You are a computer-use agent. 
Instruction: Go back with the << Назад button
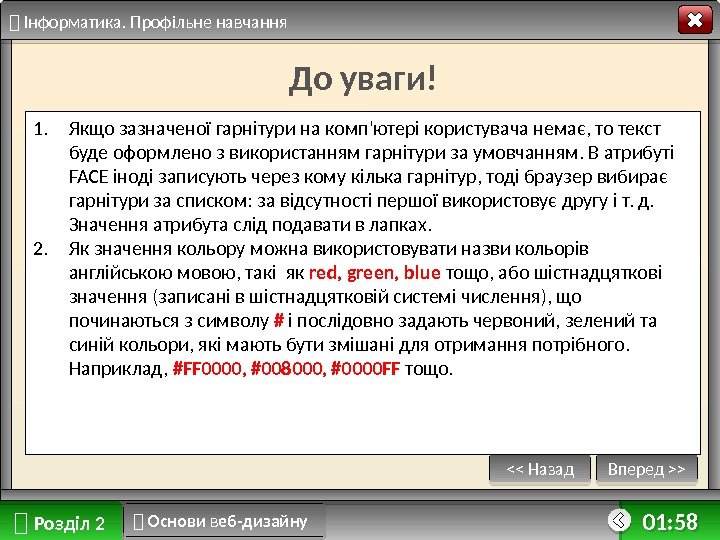[540, 469]
